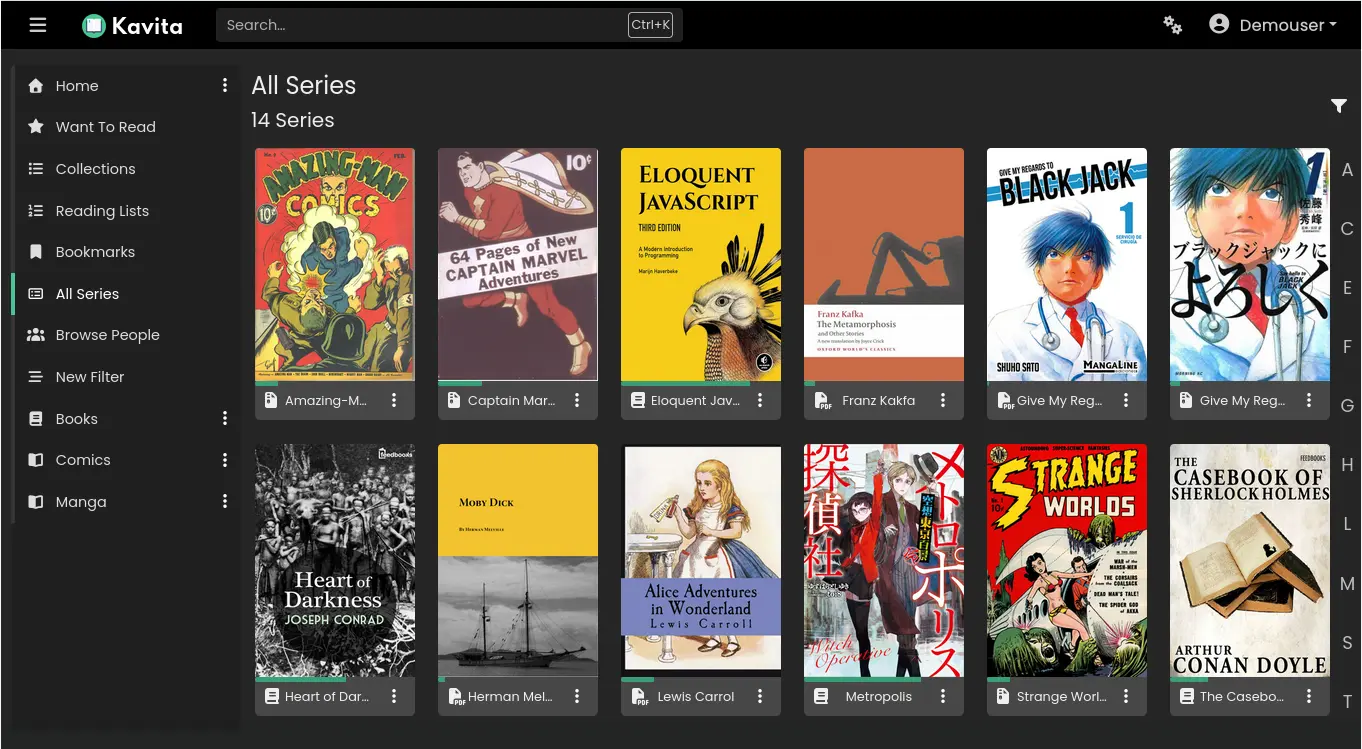Open the Bookmarks sidebar icon
Screen dimensions: 1362x749
coord(36,252)
